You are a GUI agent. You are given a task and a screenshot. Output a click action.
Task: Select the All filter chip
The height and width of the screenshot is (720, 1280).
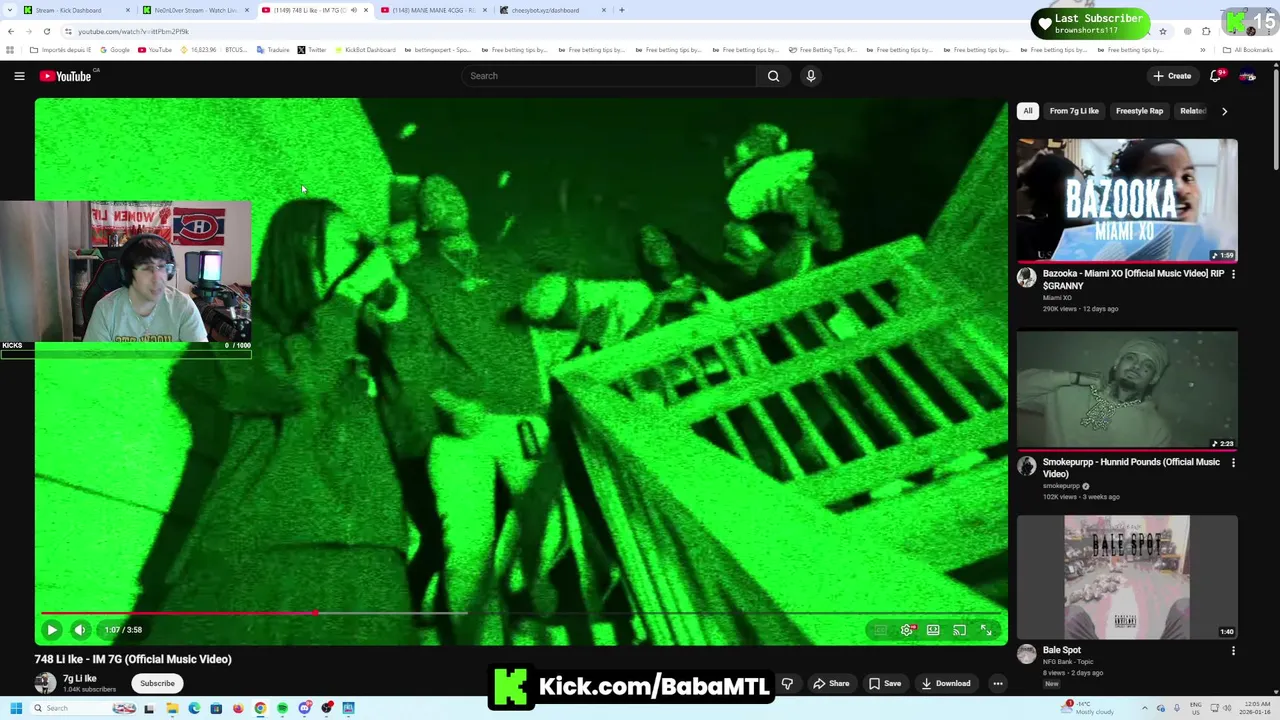tap(1028, 111)
